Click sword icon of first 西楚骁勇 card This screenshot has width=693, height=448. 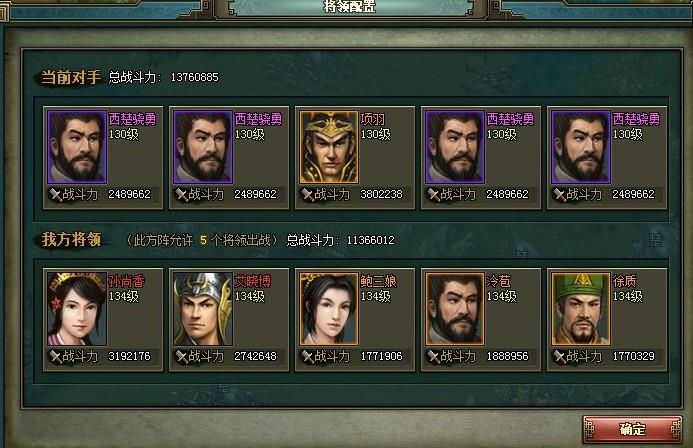click(55, 194)
